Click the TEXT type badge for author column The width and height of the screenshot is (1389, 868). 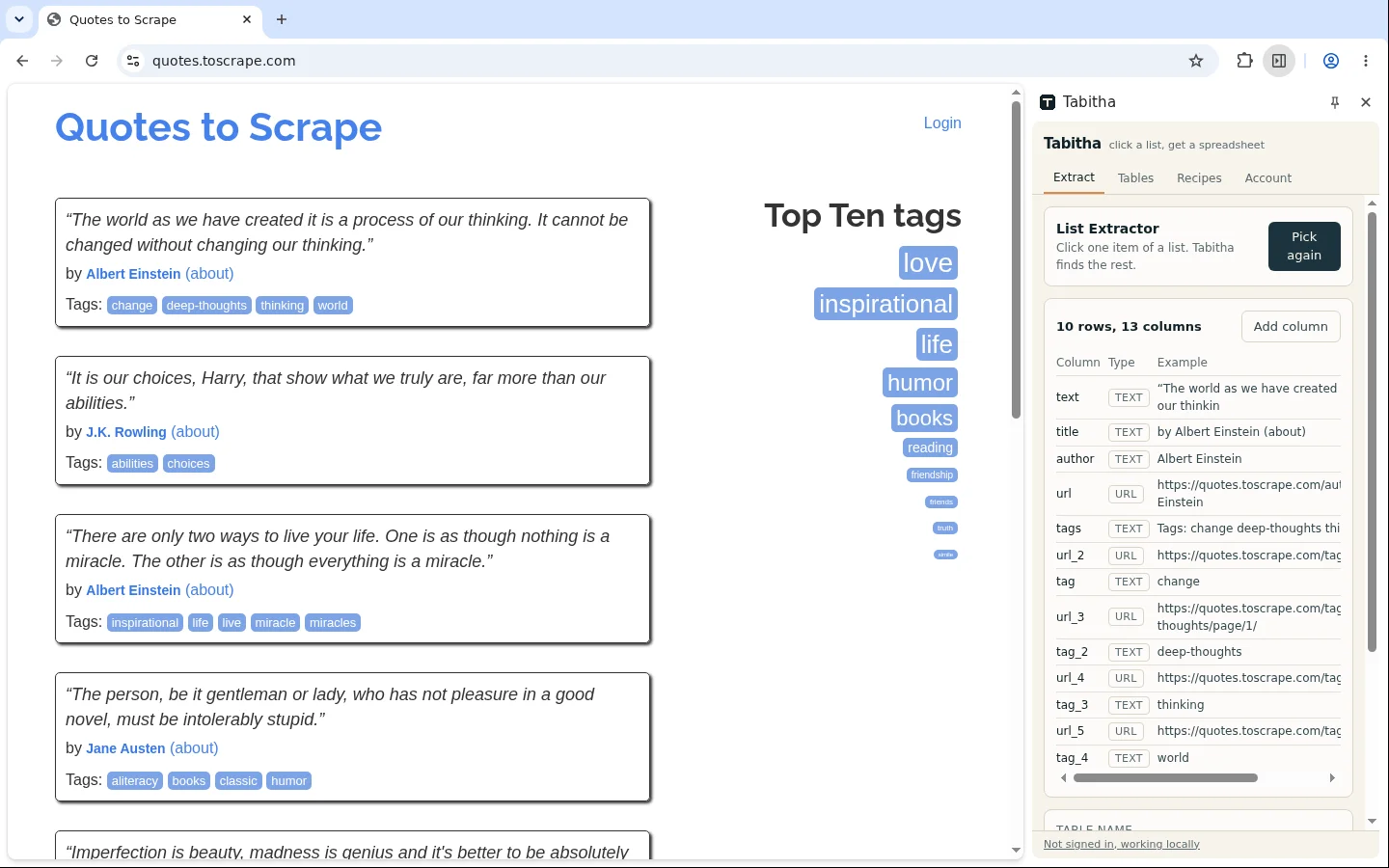point(1129,459)
